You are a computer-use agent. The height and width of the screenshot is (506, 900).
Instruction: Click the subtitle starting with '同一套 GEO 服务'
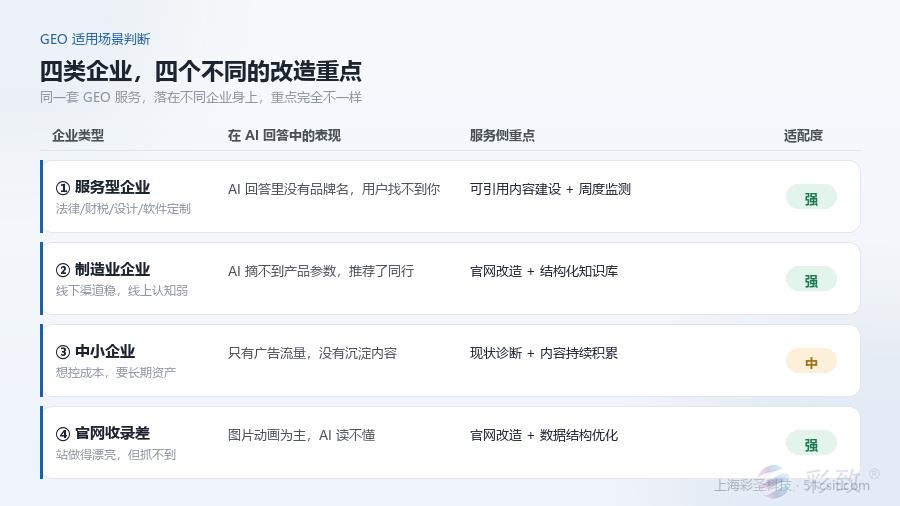(x=200, y=98)
